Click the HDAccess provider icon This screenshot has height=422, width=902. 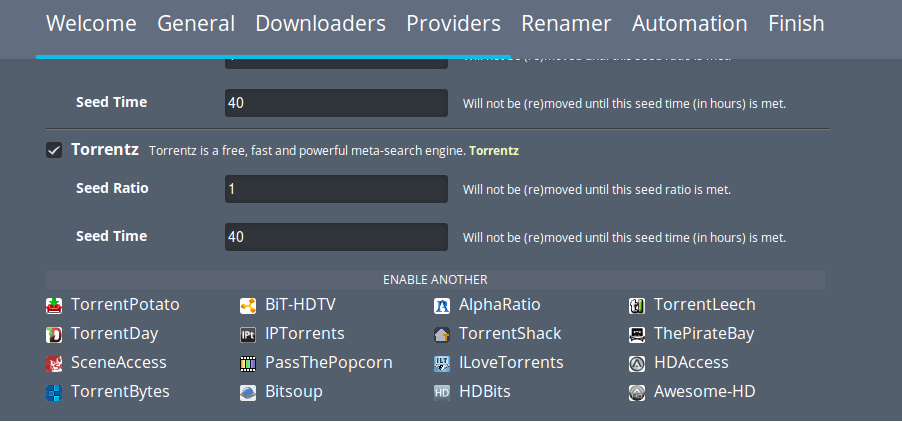coord(637,363)
